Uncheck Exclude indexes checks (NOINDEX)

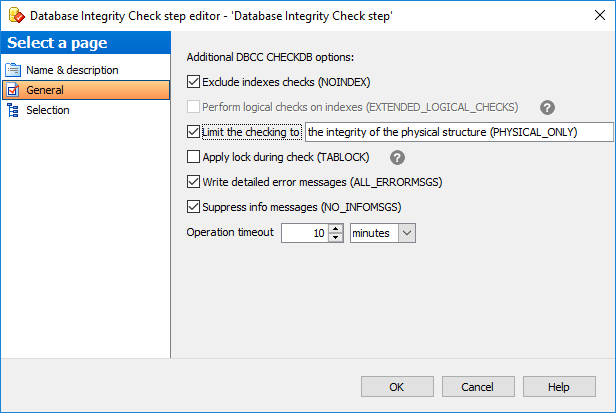tap(193, 82)
